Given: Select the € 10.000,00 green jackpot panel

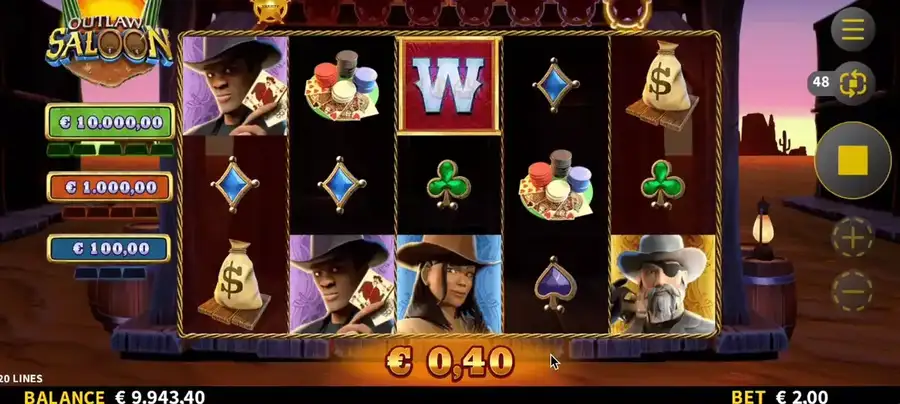Looking at the screenshot, I should [x=110, y=122].
